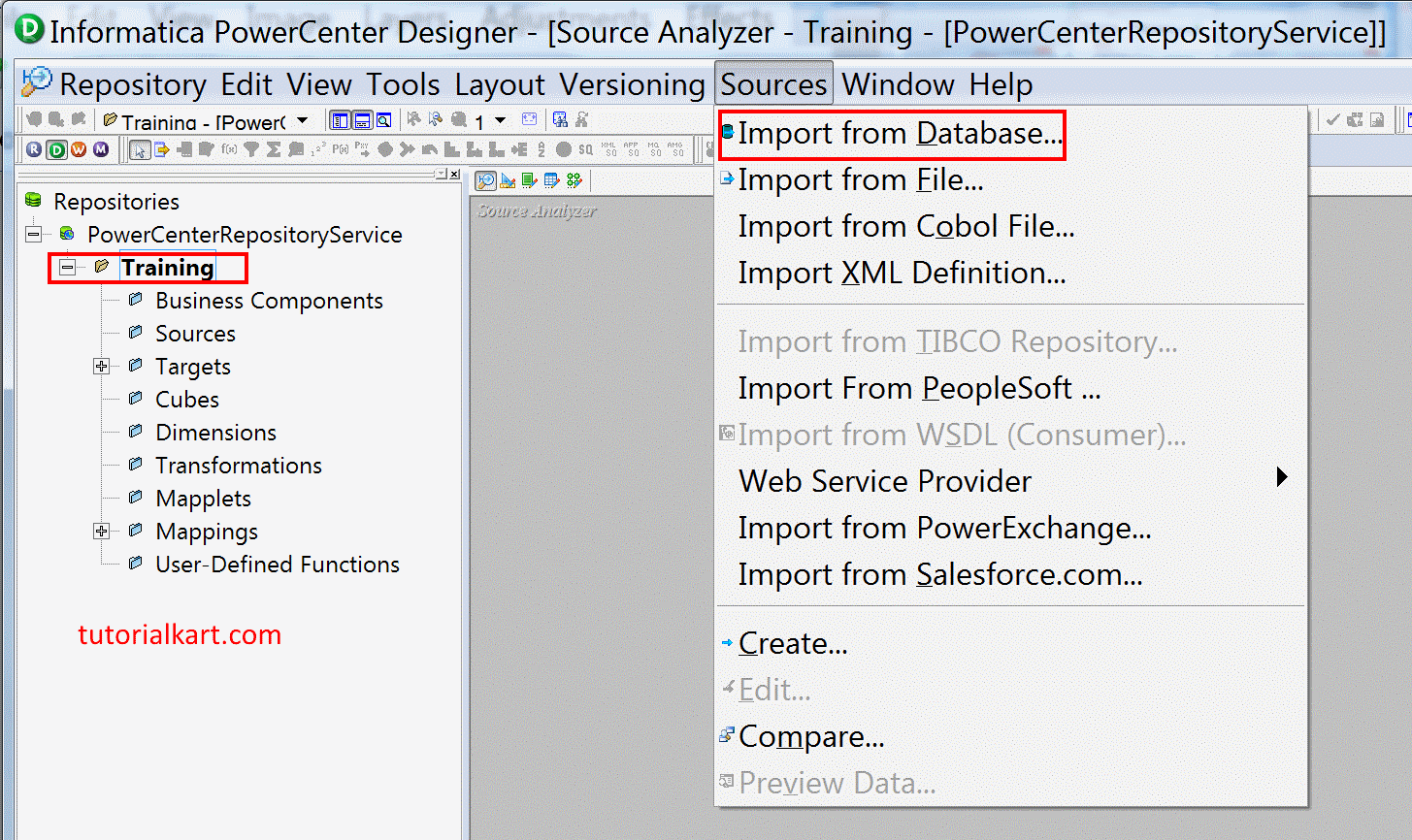The image size is (1412, 840).
Task: Select the Source Analyzer tool icon
Action: (486, 180)
